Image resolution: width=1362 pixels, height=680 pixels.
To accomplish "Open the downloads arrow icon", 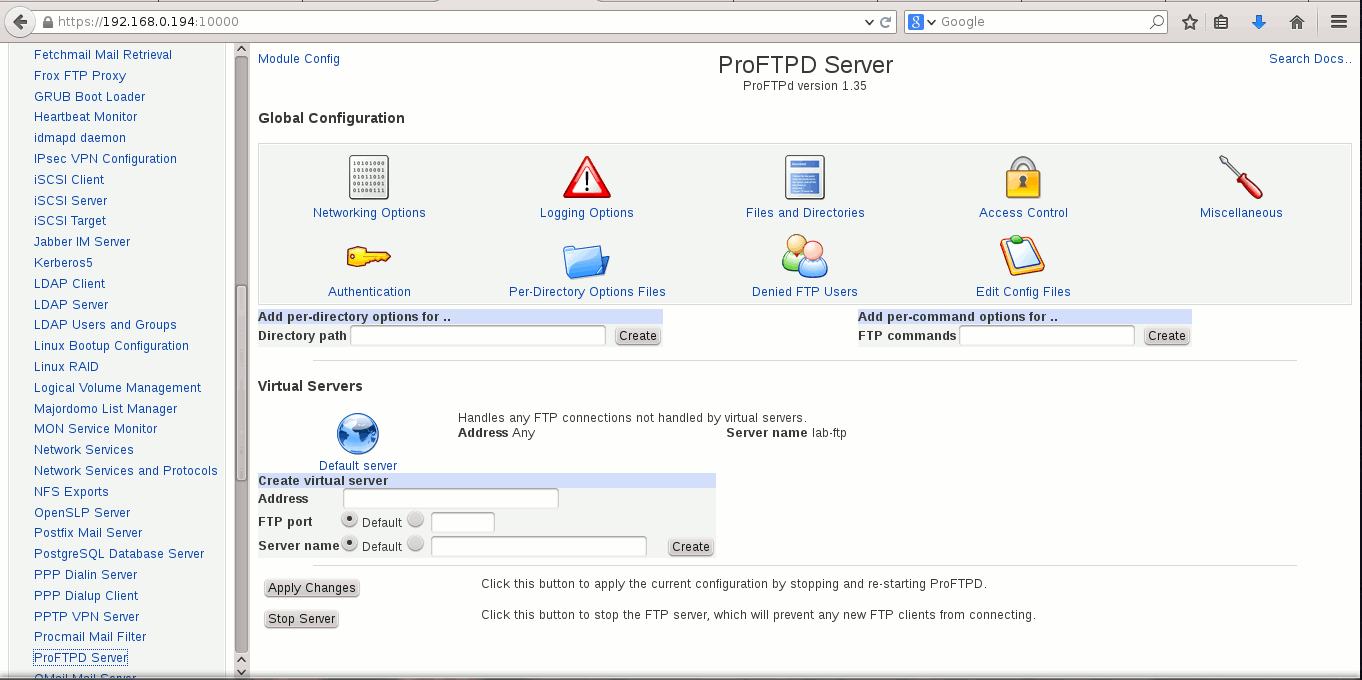I will [1259, 21].
